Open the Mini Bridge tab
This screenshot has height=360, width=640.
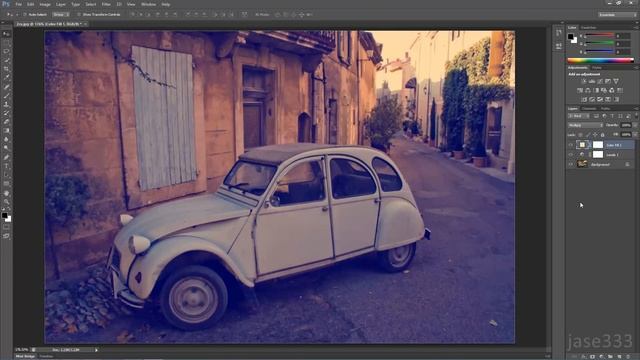click(25, 356)
